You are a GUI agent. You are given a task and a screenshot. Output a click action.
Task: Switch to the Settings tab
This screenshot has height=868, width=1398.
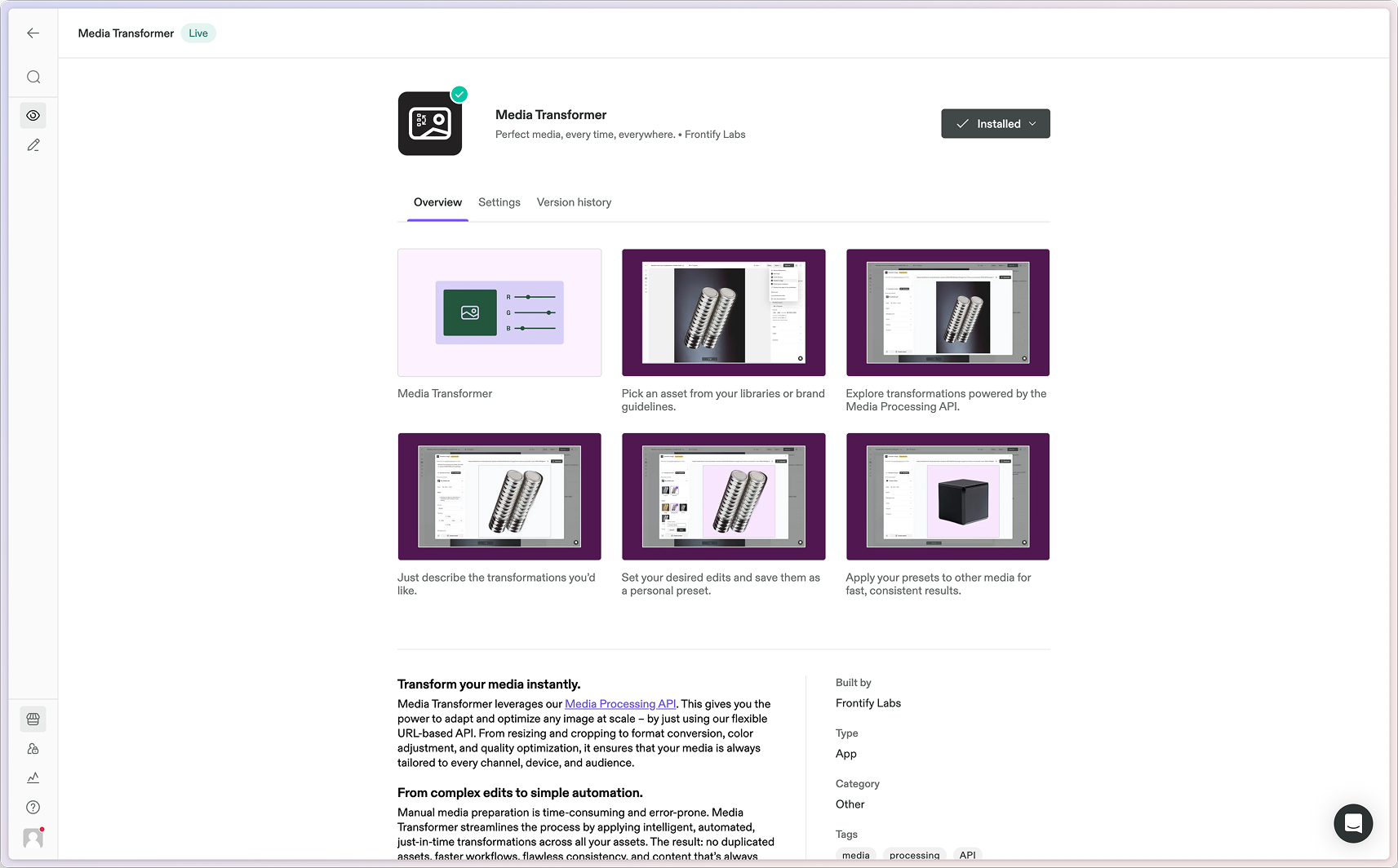499,201
